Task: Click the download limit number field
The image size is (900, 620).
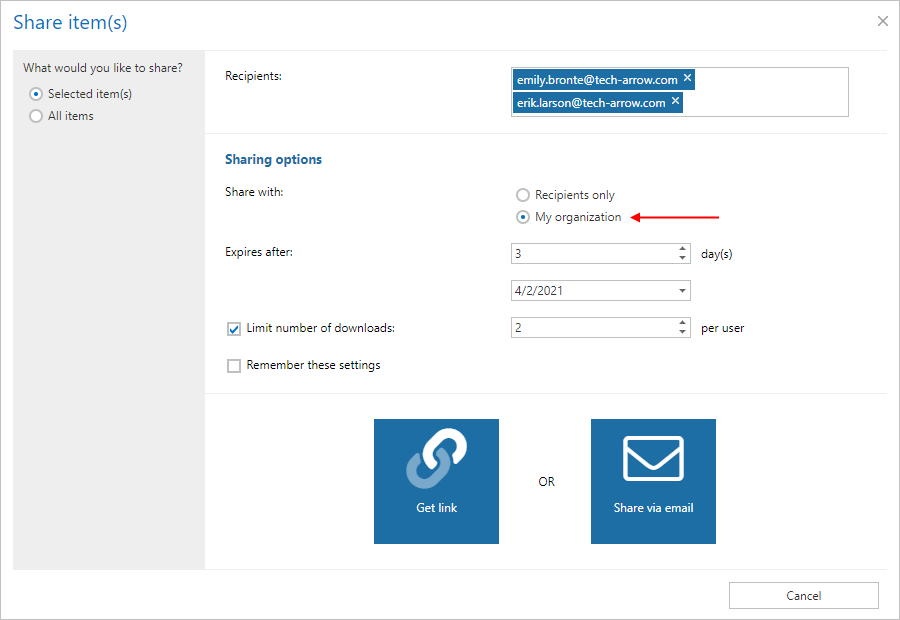Action: pos(590,328)
